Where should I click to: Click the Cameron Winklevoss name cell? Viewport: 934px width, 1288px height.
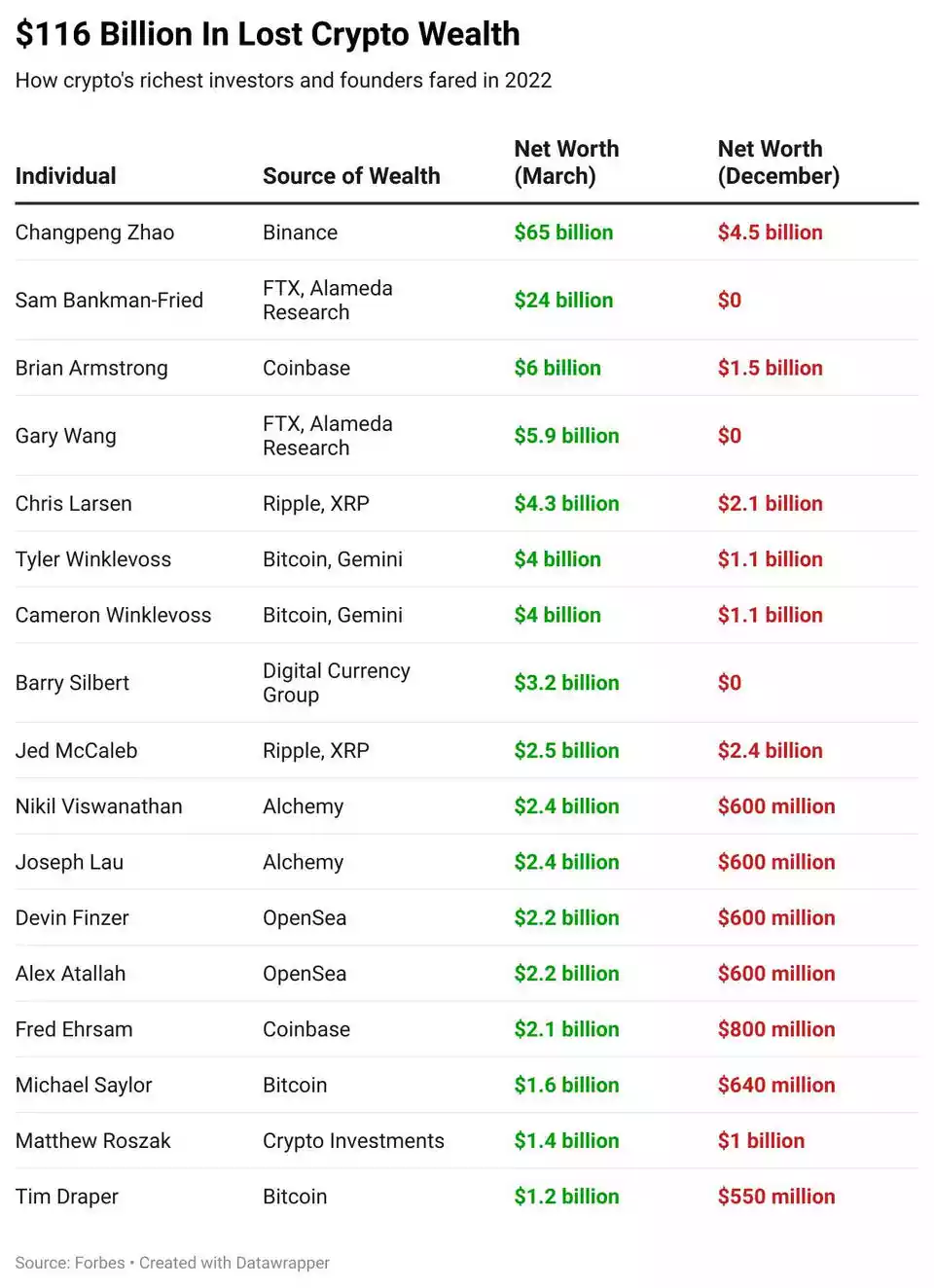click(x=113, y=616)
